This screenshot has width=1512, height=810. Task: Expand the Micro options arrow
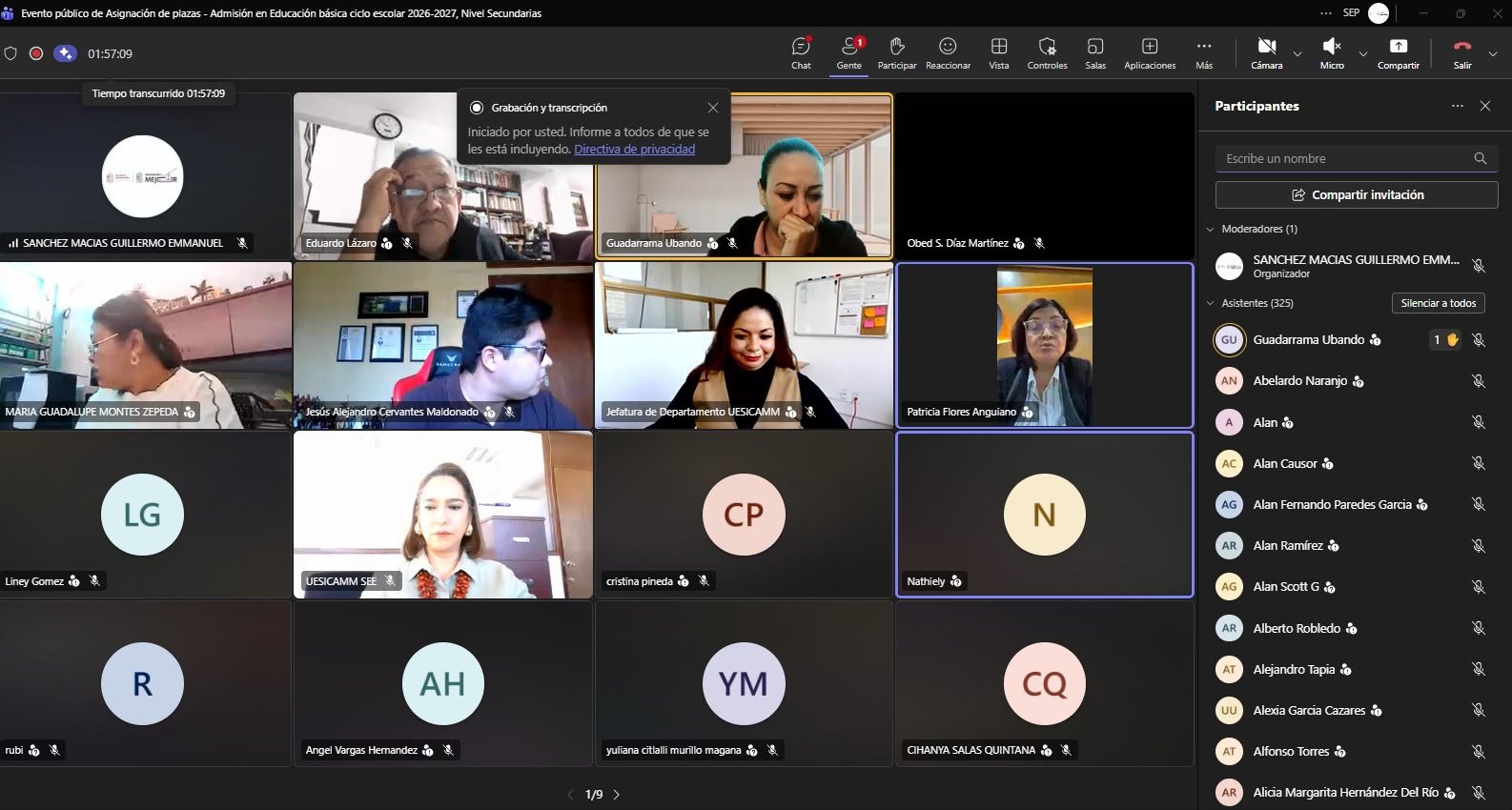click(1362, 53)
